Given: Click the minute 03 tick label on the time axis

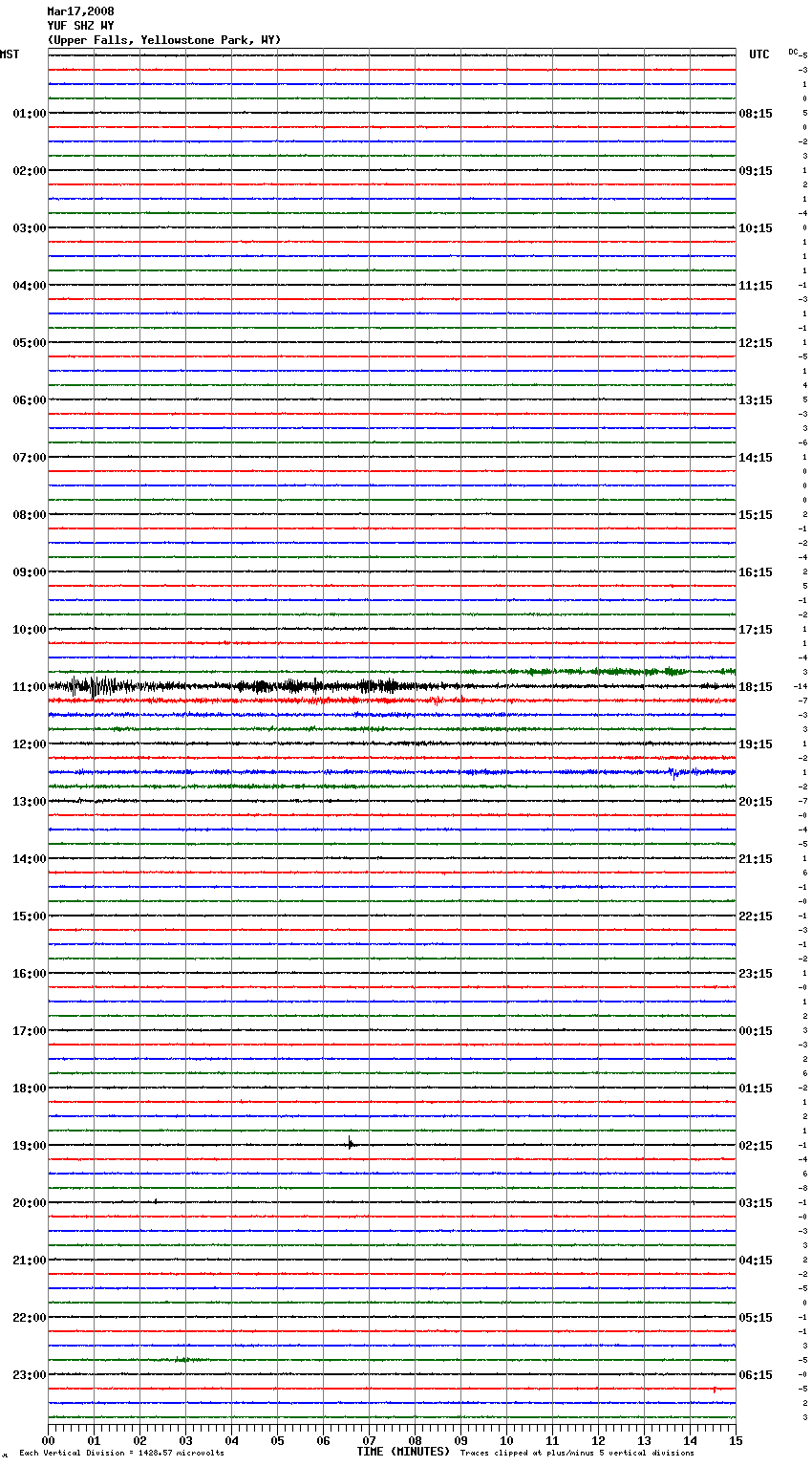Looking at the screenshot, I should coord(185,1440).
